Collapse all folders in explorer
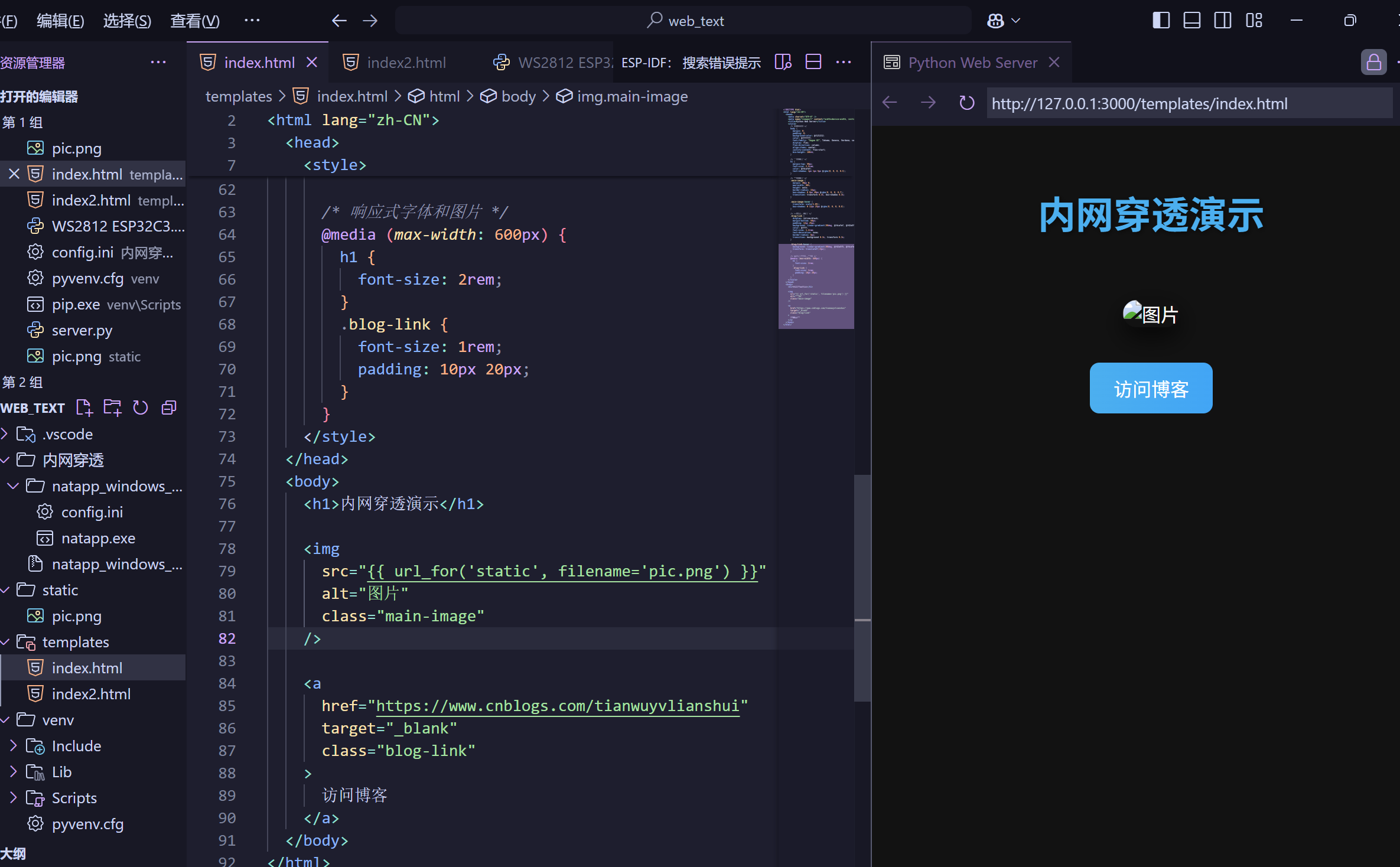The image size is (1400, 867). (x=169, y=408)
